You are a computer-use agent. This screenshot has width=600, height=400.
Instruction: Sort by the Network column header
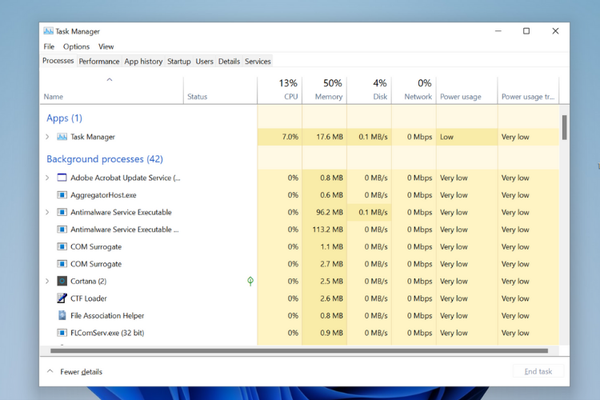[x=414, y=90]
